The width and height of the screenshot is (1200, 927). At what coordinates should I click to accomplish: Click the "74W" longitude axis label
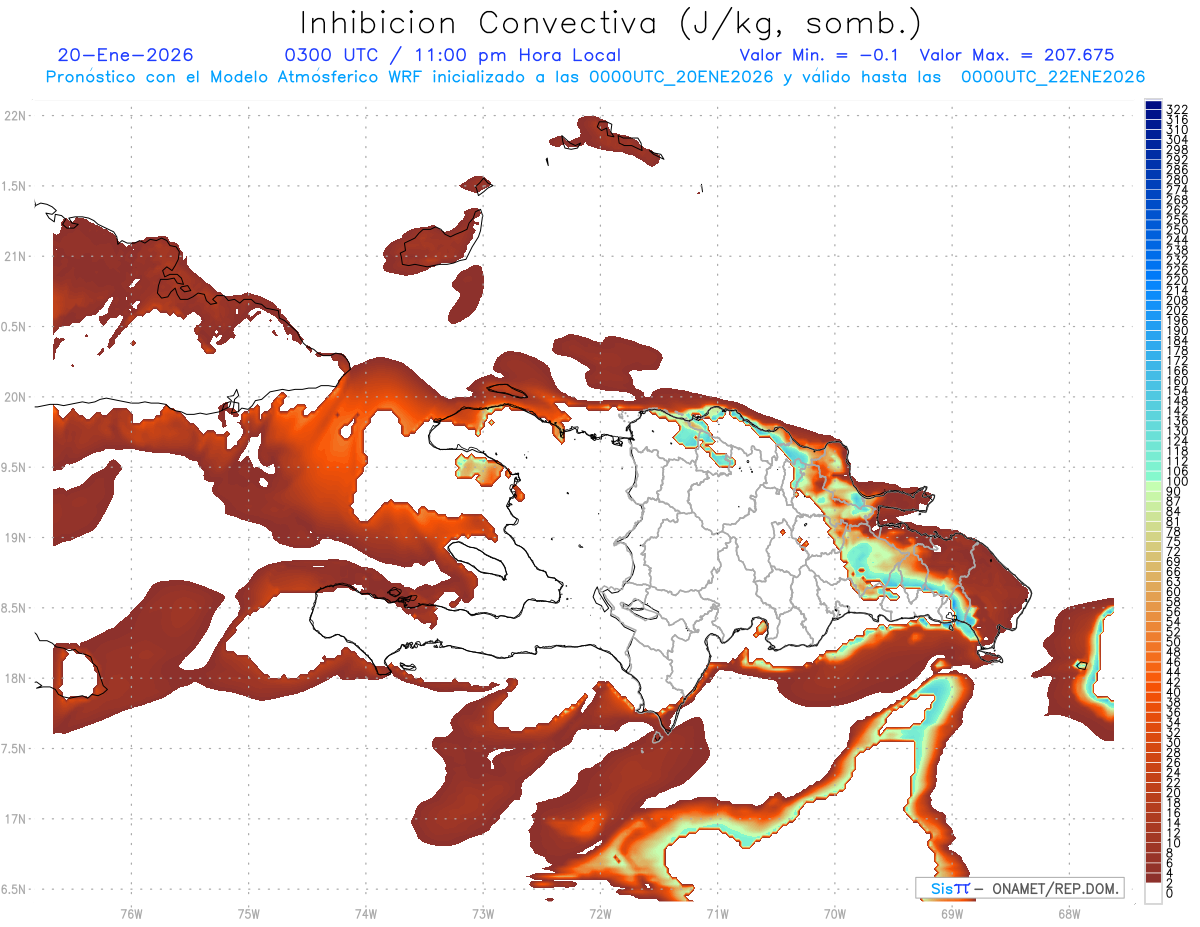tap(366, 914)
